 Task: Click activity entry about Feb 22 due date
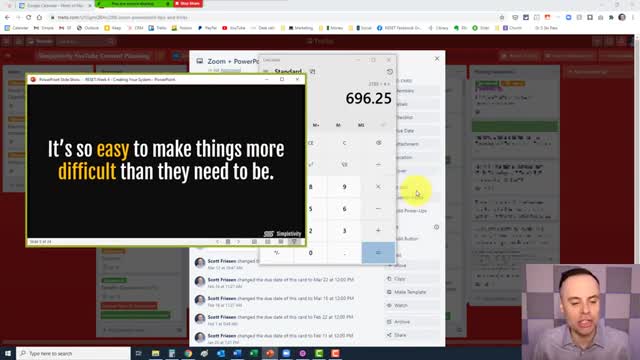pos(280,317)
